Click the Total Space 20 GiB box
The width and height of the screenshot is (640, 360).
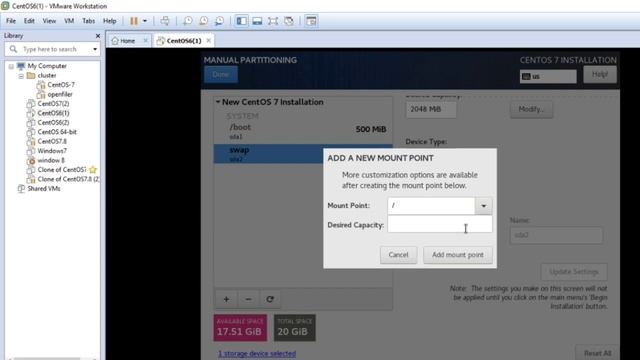[295, 327]
